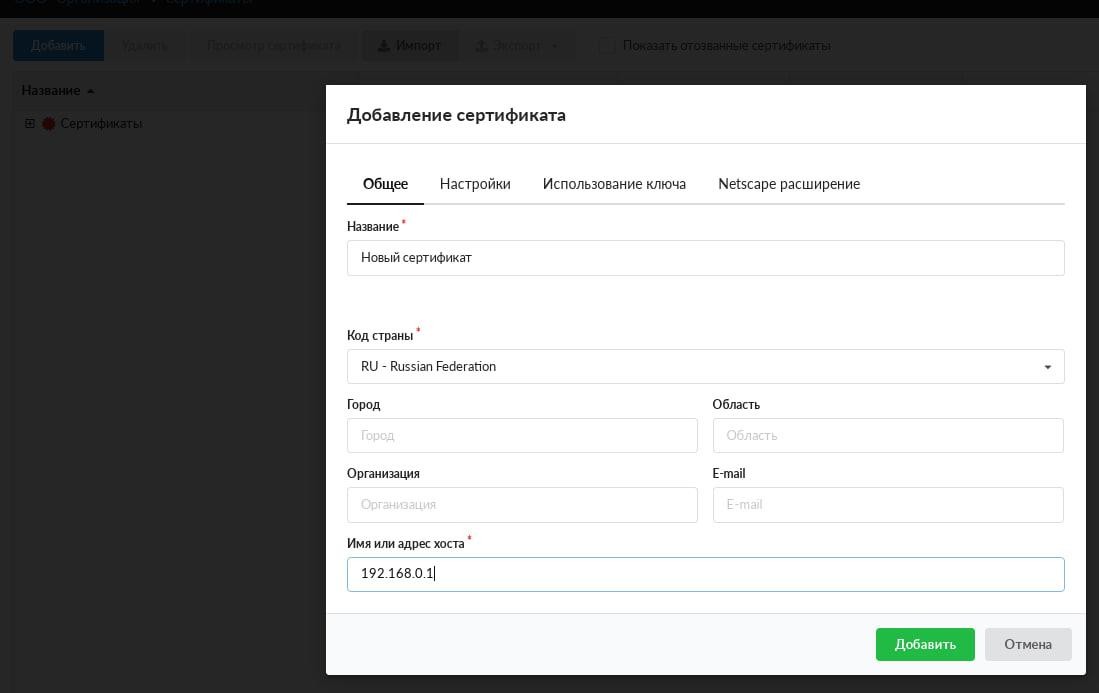
Task: Toggle Показать отозванные сертификаты checkbox
Action: pos(606,46)
